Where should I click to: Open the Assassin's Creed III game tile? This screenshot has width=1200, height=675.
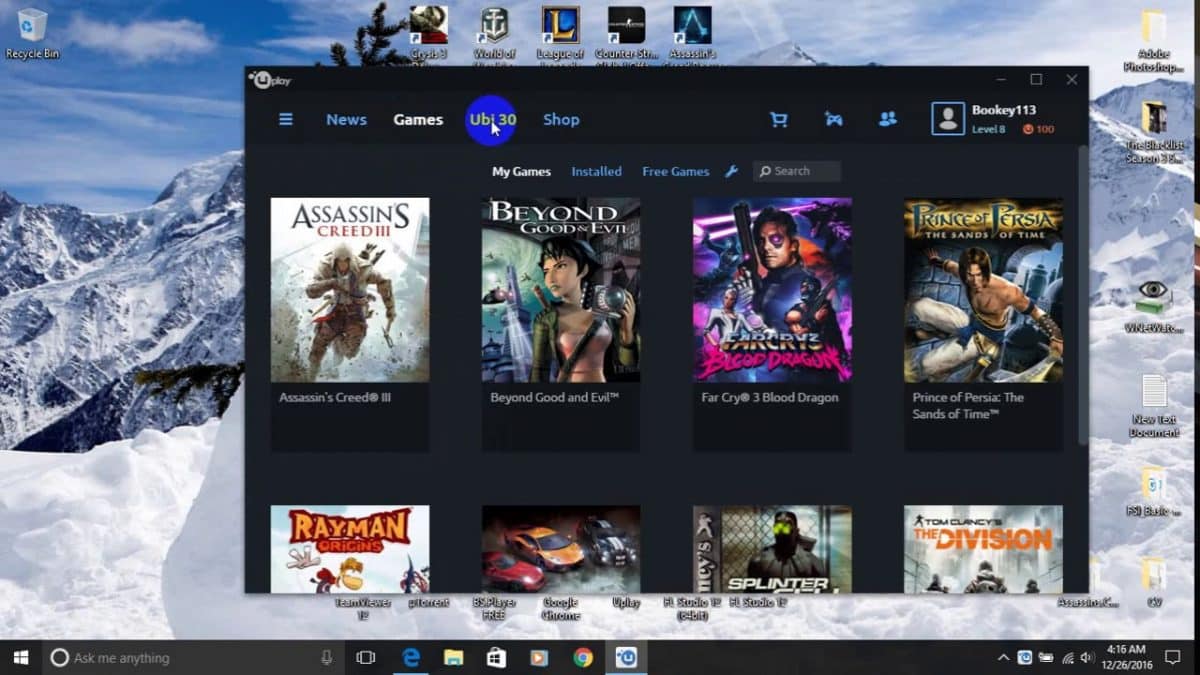tap(349, 289)
